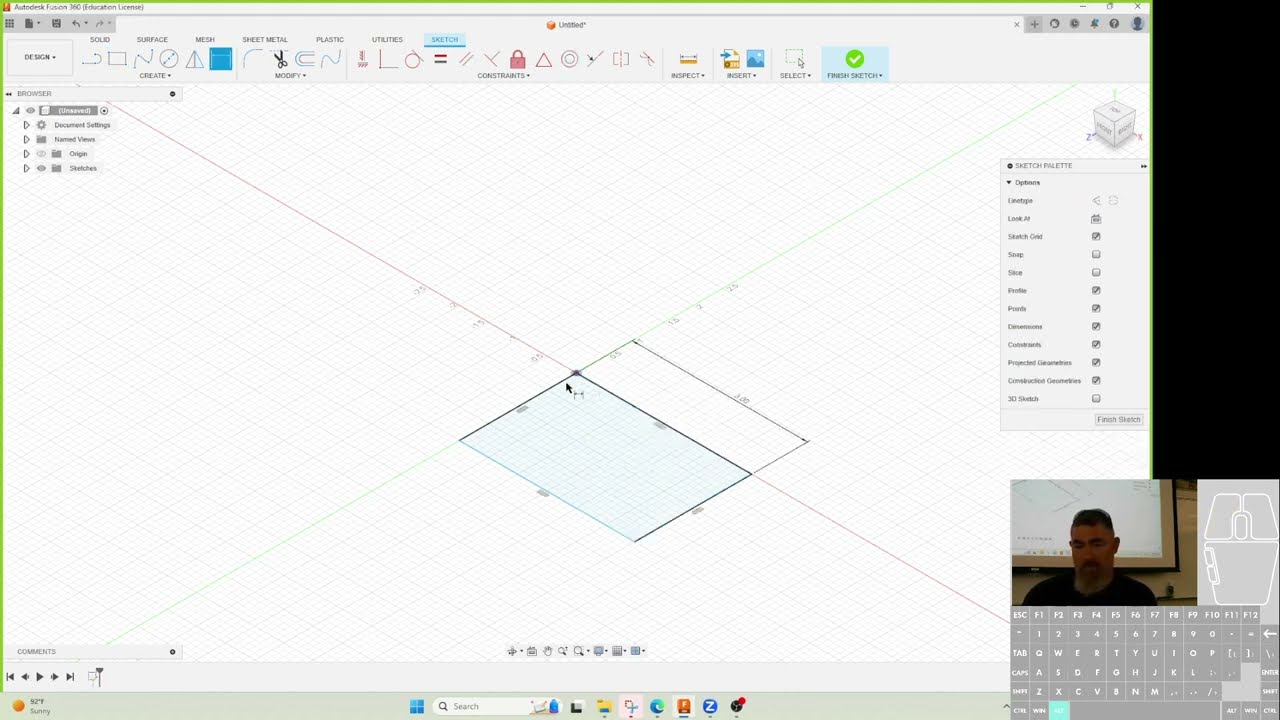Activate the Mirror tool in the Create group

pos(195,59)
